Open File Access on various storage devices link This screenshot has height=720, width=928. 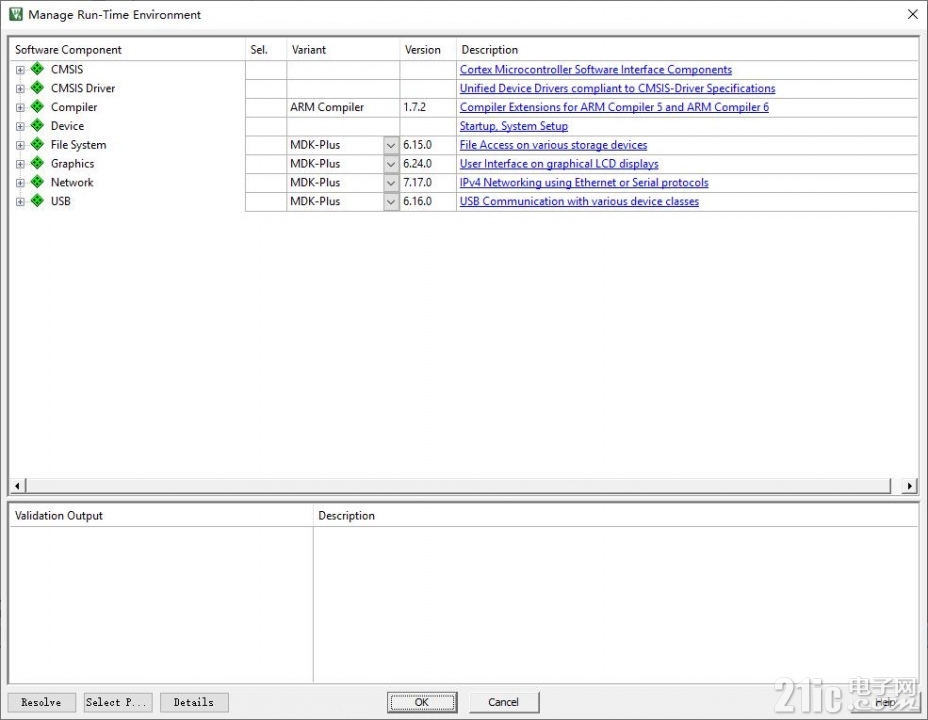(x=553, y=145)
